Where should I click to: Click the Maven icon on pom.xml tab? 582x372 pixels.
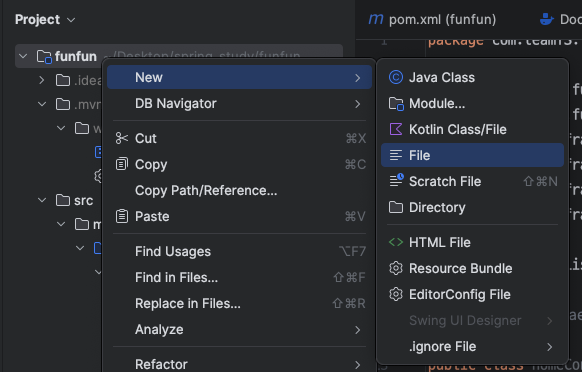(x=376, y=19)
